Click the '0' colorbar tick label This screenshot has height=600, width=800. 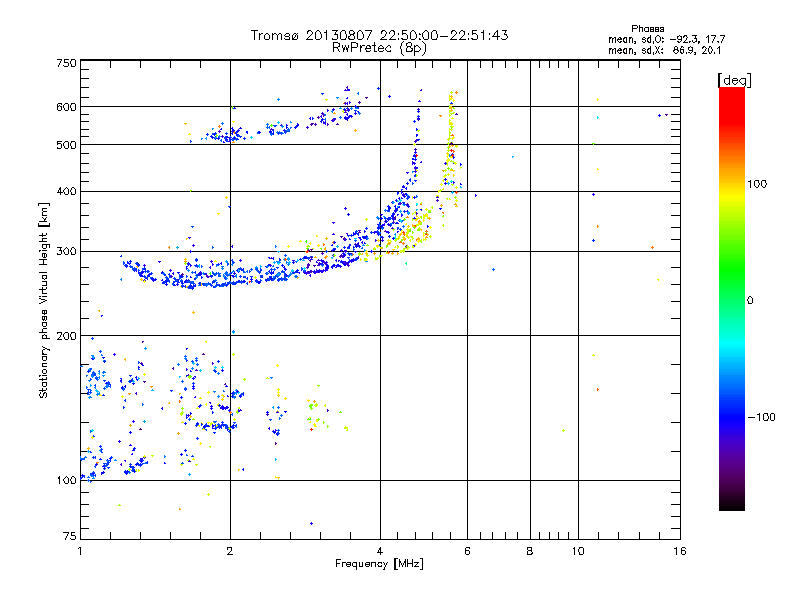coord(750,301)
